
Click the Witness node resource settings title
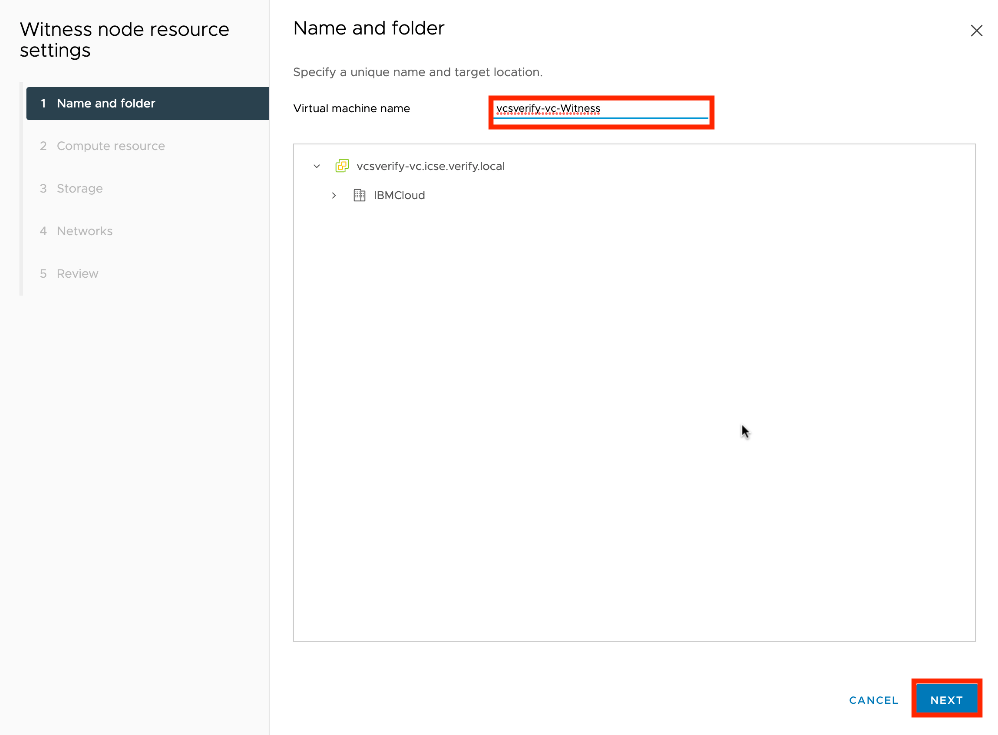coord(124,40)
